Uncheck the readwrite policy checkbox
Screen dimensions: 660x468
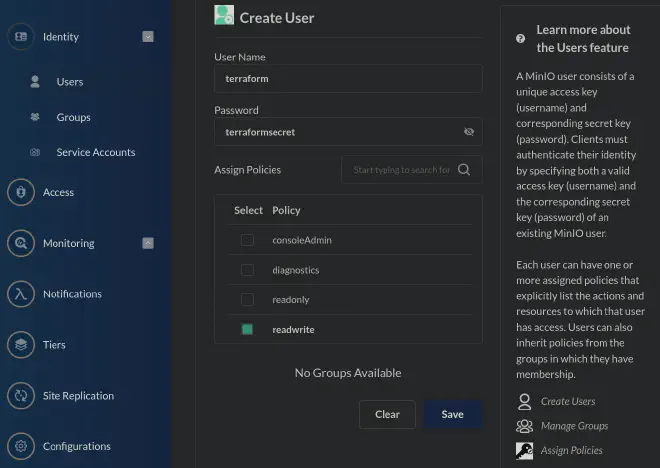tap(247, 329)
